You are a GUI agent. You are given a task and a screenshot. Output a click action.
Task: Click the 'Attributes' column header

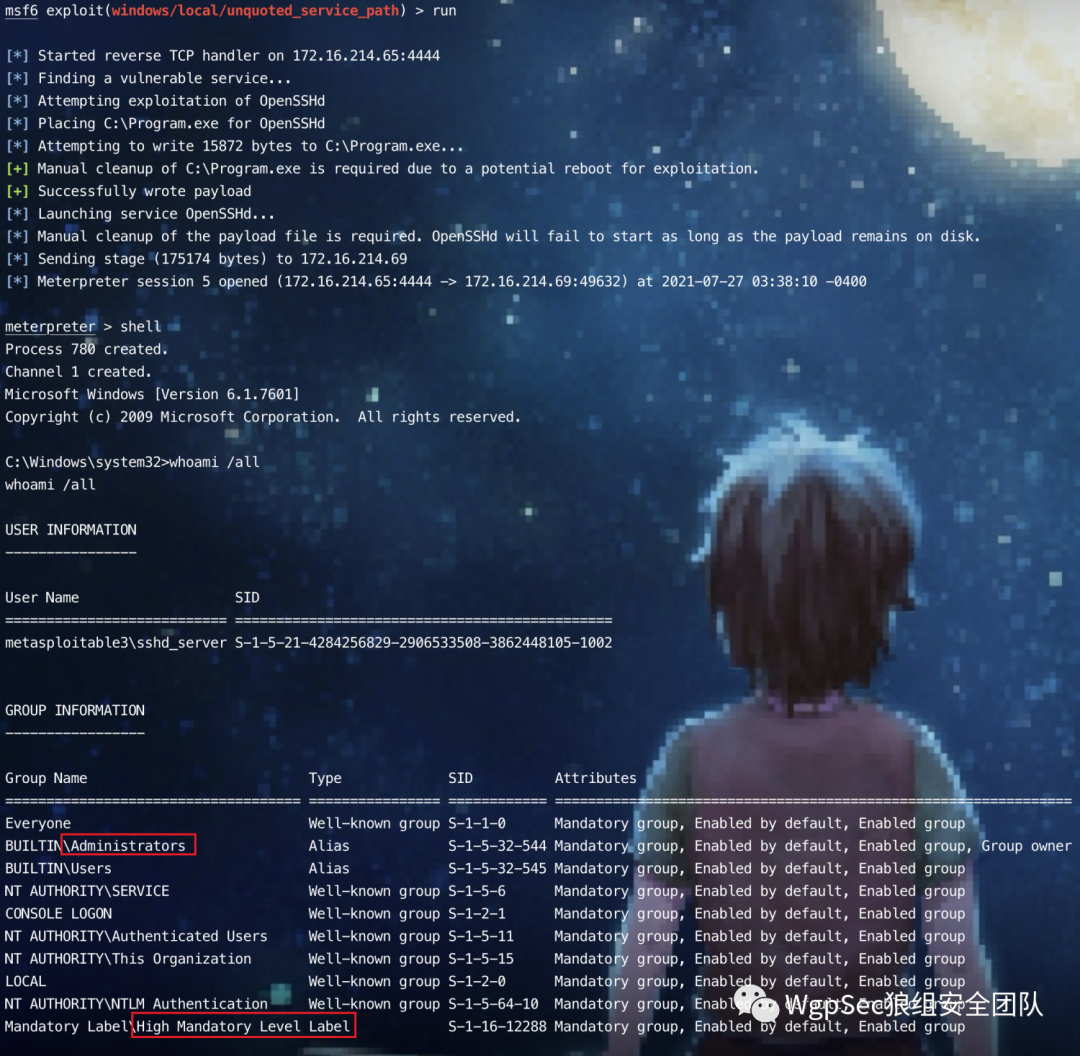click(x=596, y=778)
